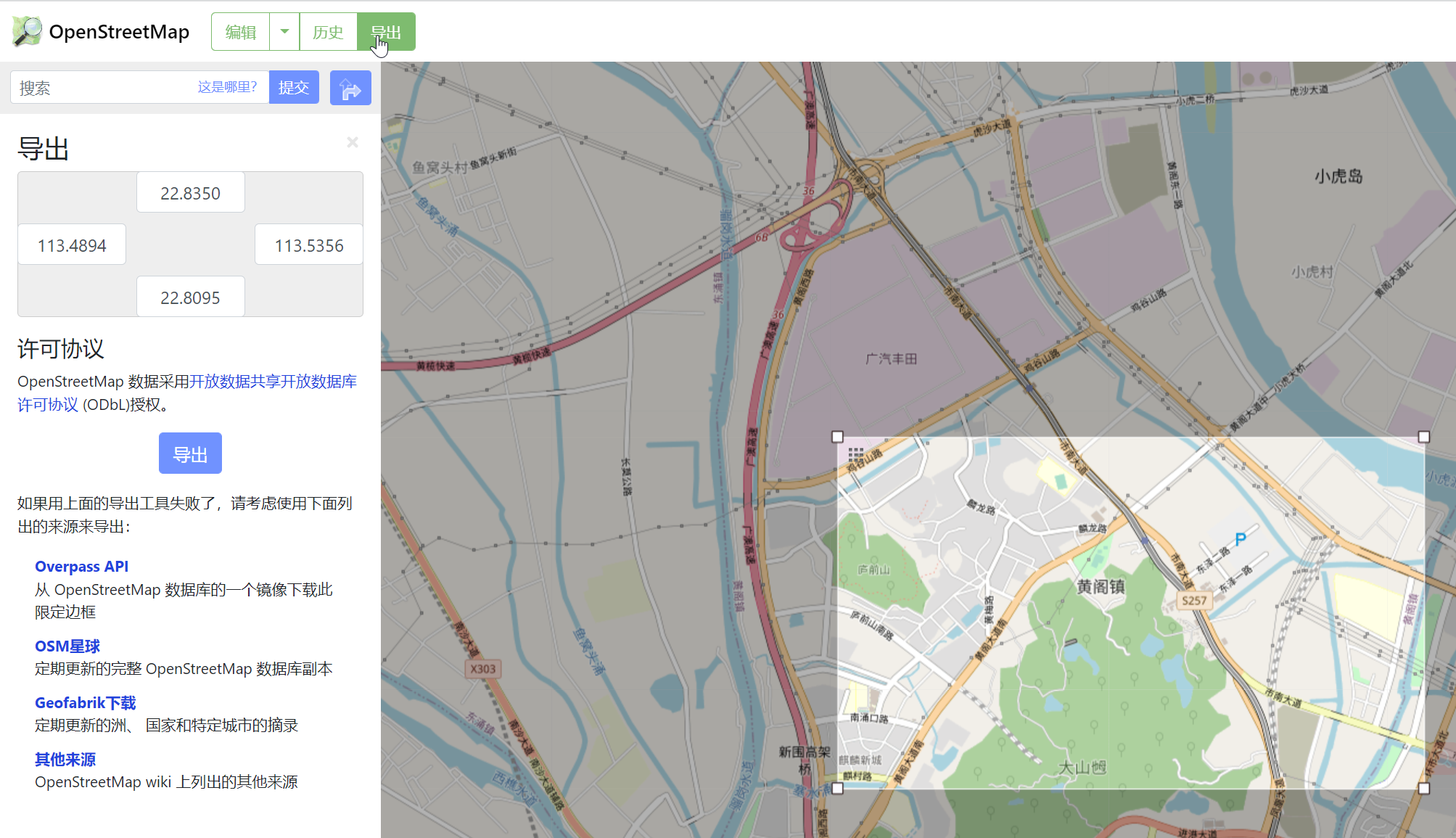Select the bottom-right selection box handle
Viewport: 1456px width, 838px height.
click(x=1424, y=788)
